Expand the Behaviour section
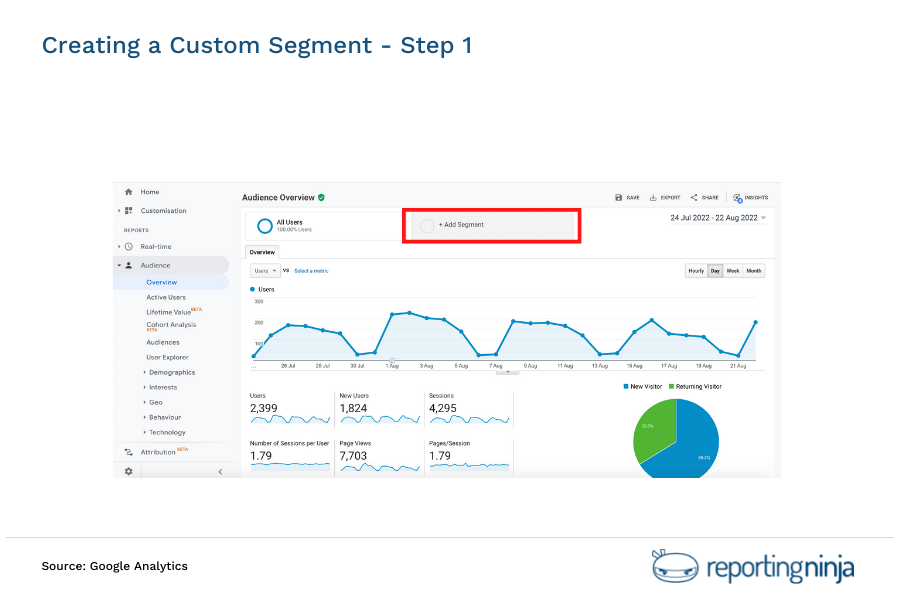The height and width of the screenshot is (600, 900). [167, 417]
